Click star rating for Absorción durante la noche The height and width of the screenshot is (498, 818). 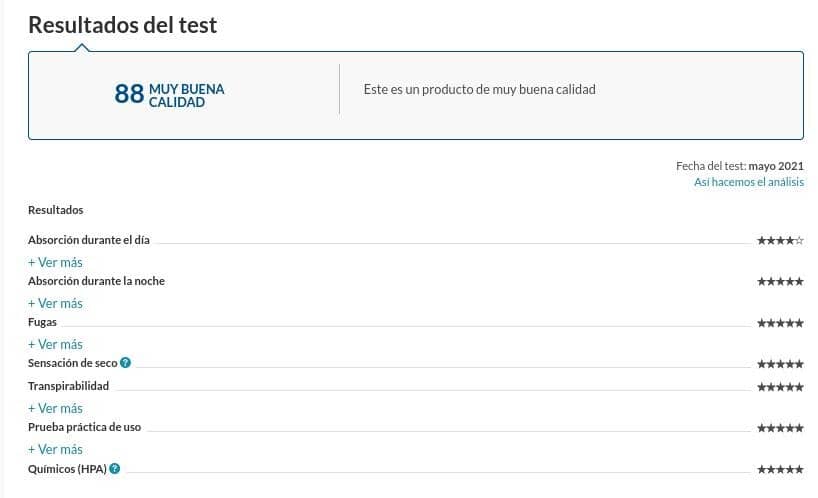pos(780,282)
